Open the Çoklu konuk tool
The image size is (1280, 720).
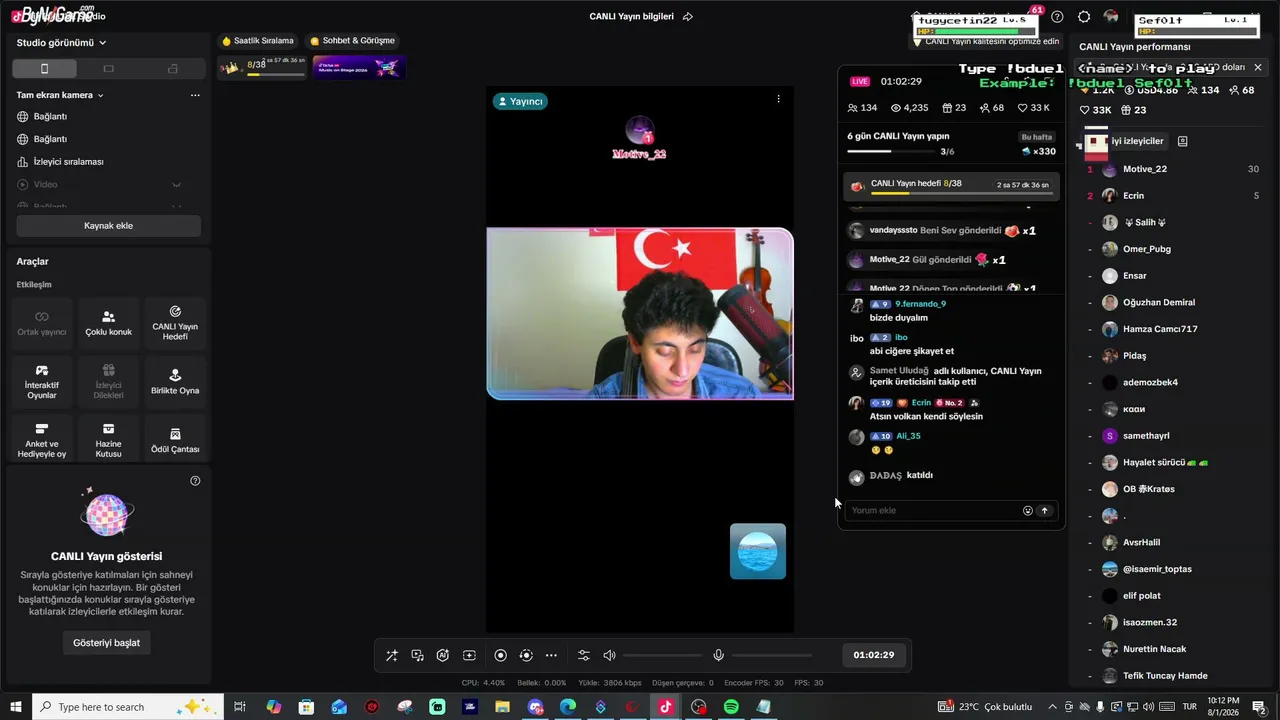pyautogui.click(x=108, y=323)
